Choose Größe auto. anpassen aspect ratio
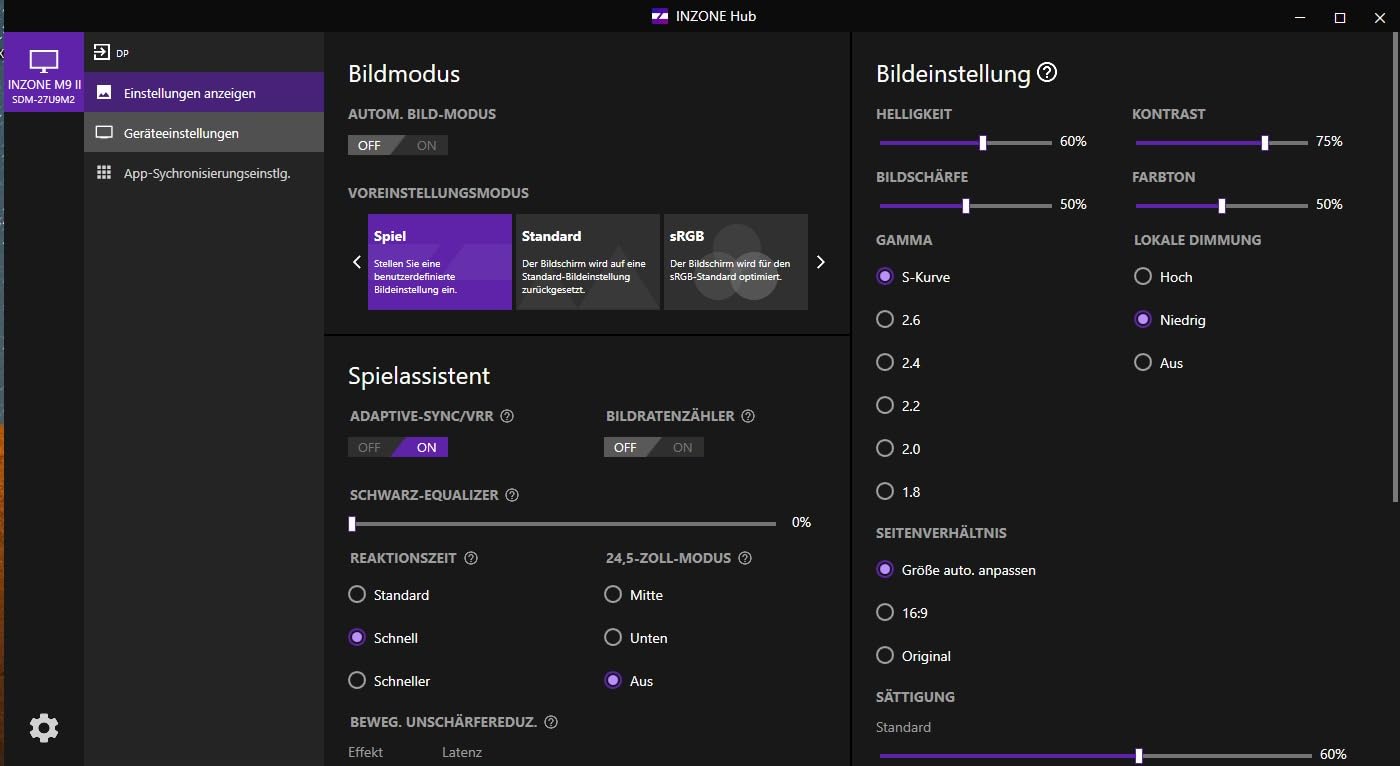The height and width of the screenshot is (766, 1400). point(956,570)
